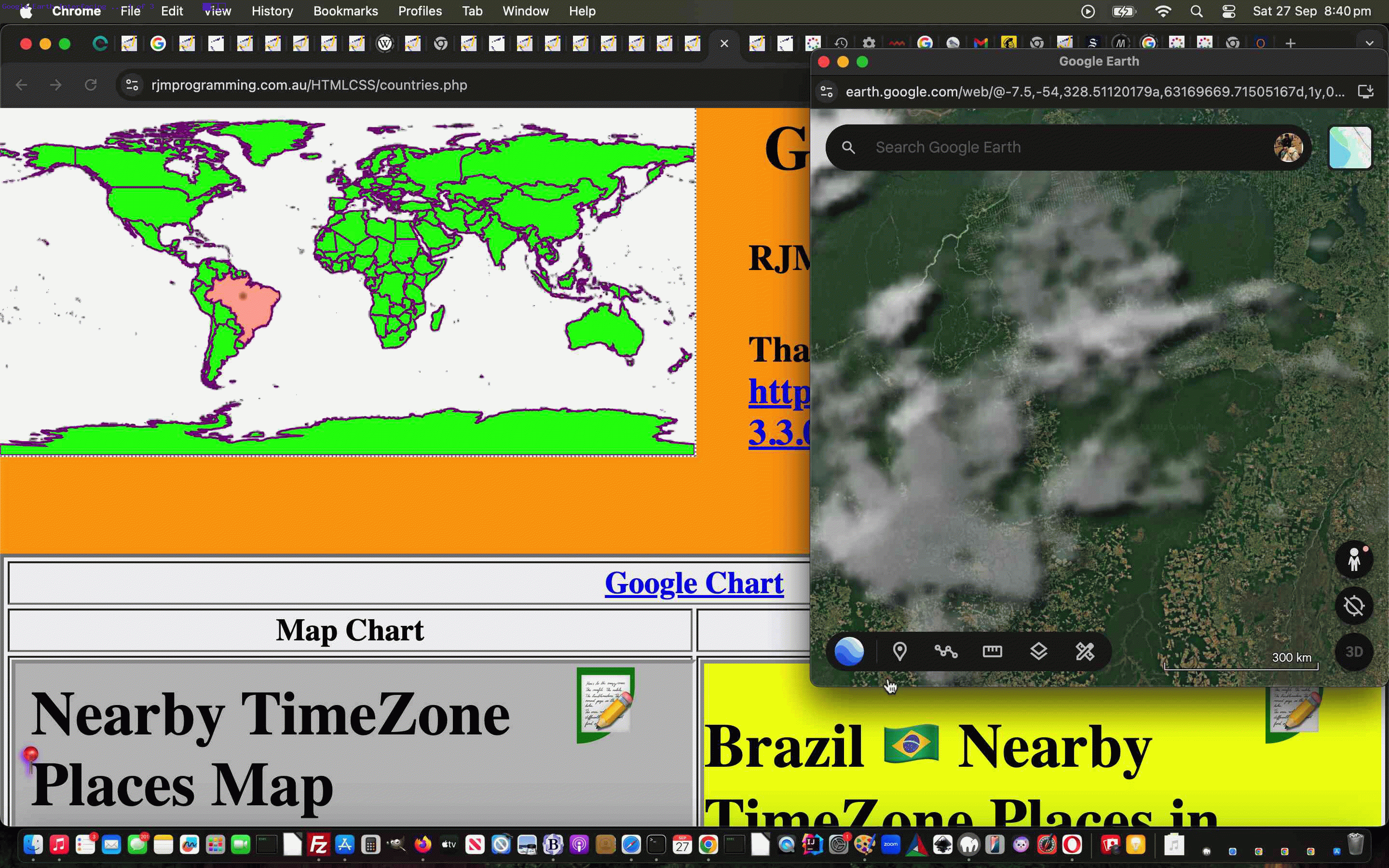Viewport: 1389px width, 868px height.
Task: Open the Bookmarks menu
Action: click(345, 11)
